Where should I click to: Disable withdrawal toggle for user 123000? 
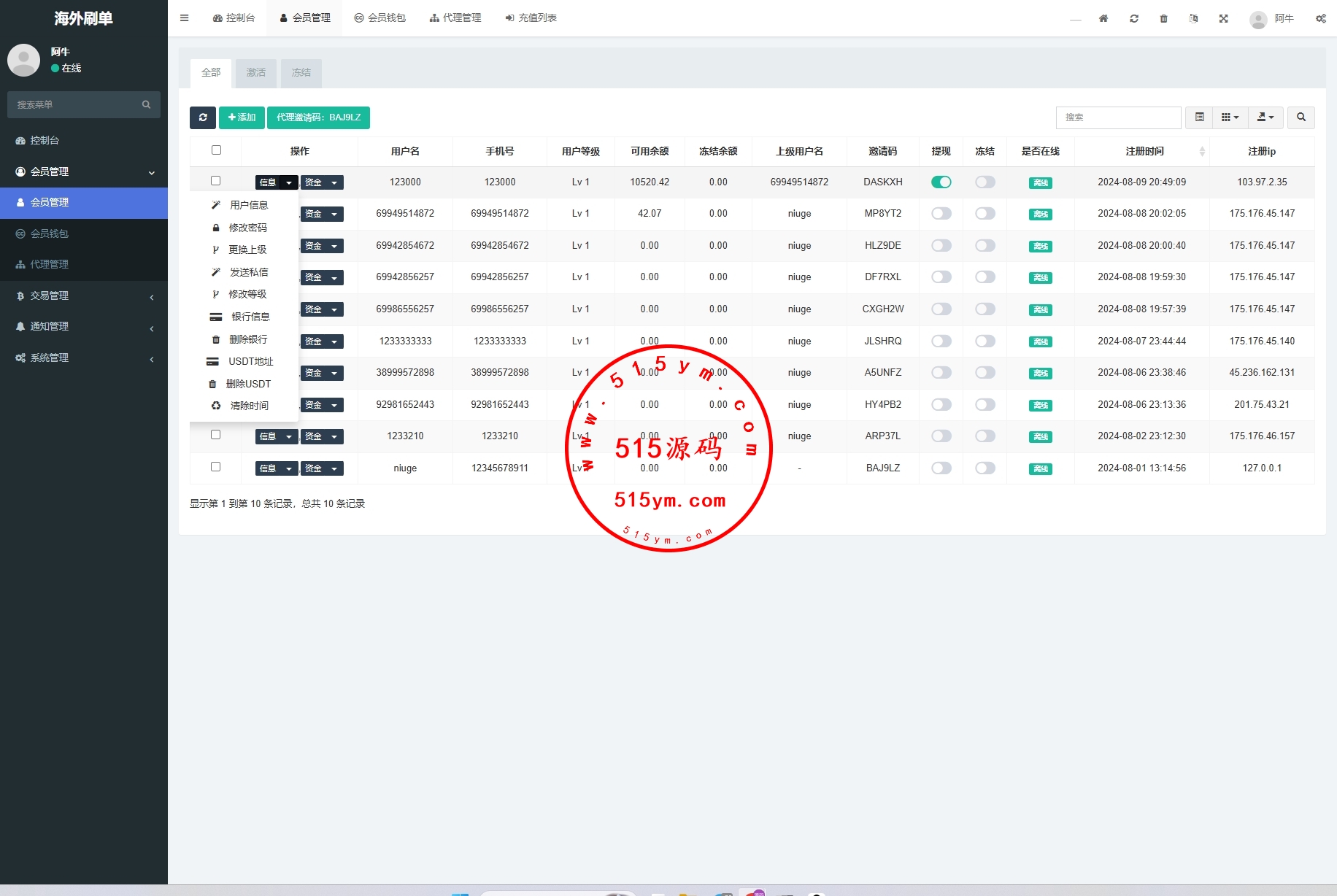click(x=941, y=182)
